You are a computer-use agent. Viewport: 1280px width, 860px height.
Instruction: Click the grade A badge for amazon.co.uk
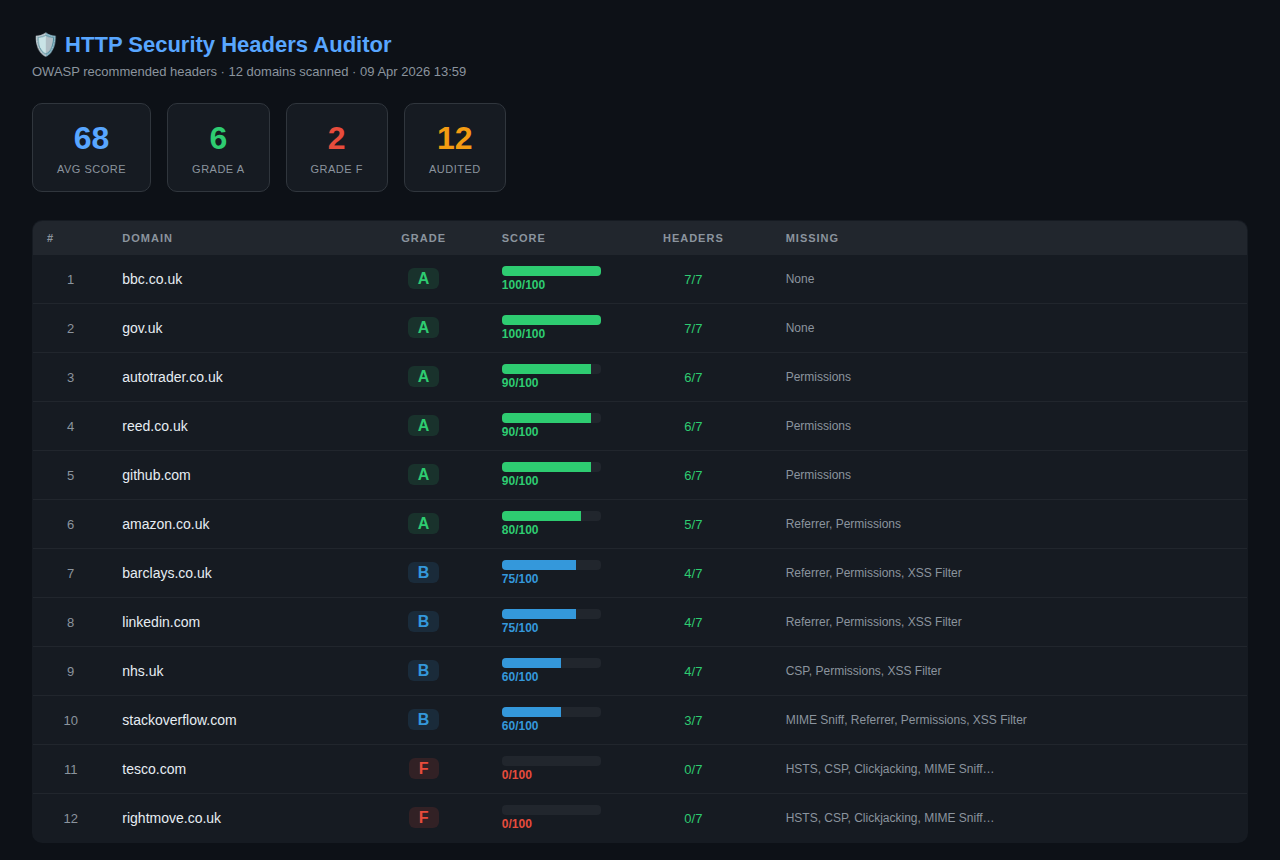(423, 523)
